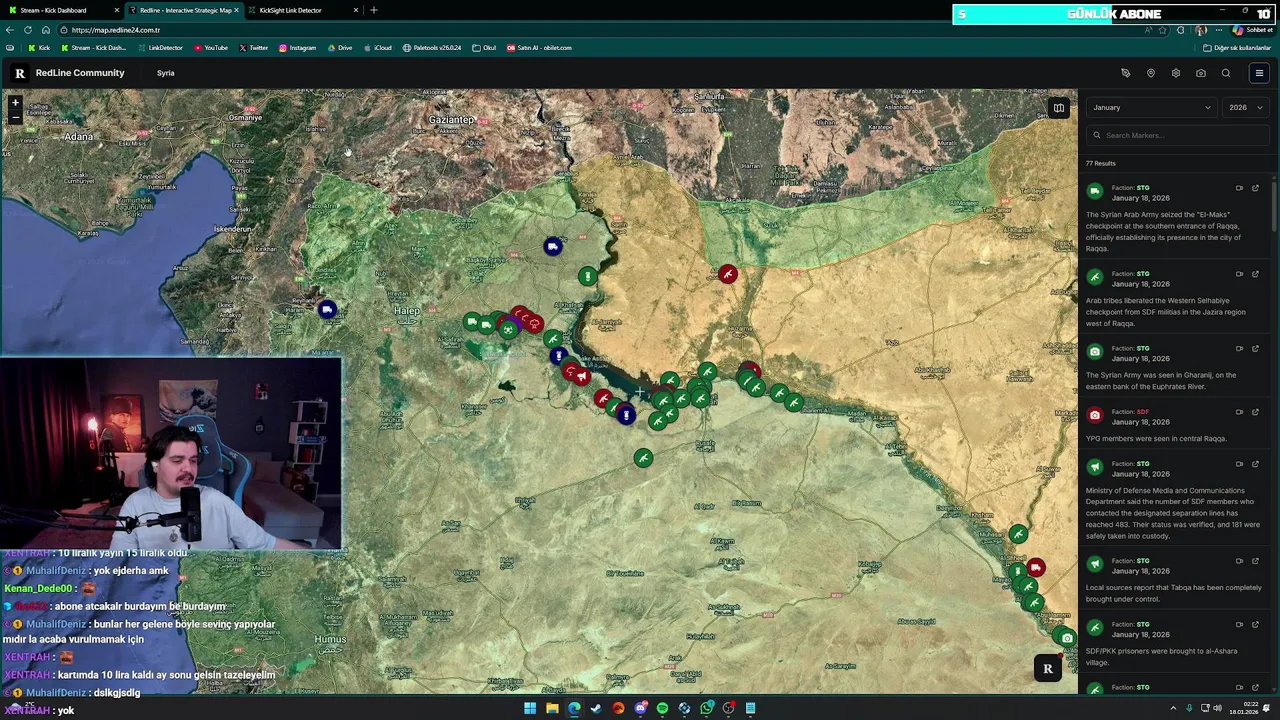Open Spotify from the taskbar
This screenshot has height=720, width=1280.
[662, 709]
